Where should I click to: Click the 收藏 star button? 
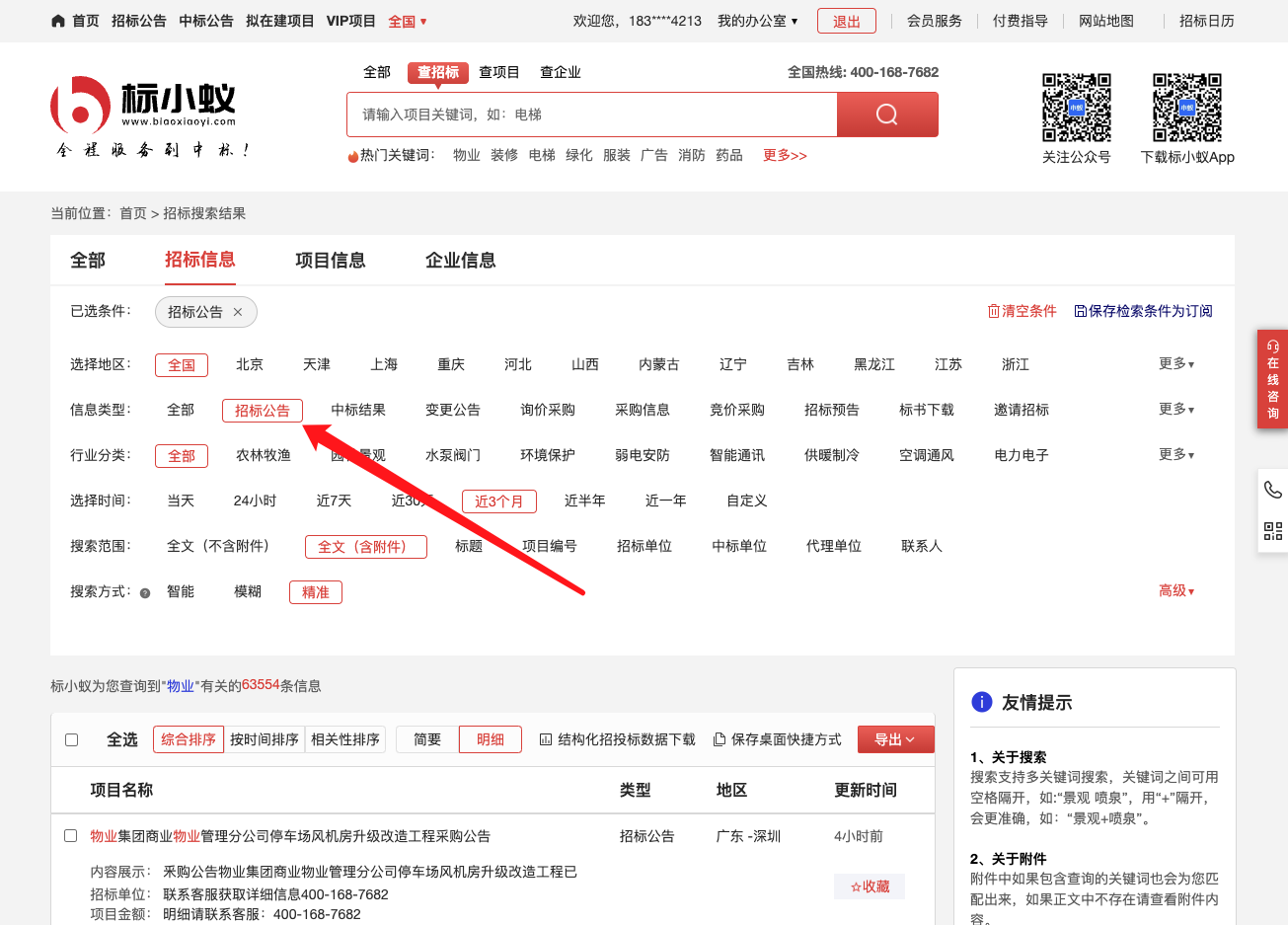870,886
